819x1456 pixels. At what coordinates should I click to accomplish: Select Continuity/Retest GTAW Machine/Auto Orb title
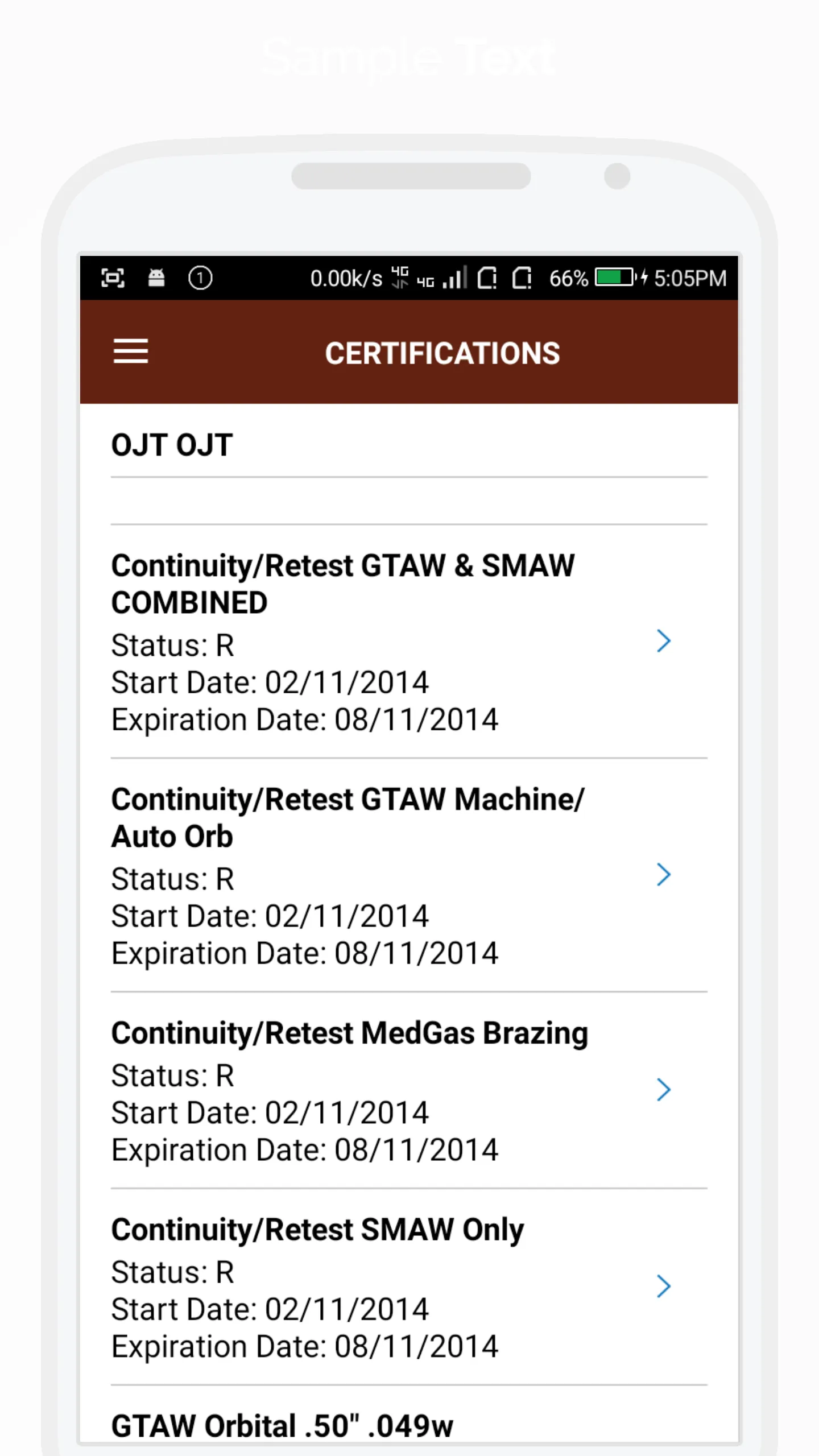coord(348,818)
